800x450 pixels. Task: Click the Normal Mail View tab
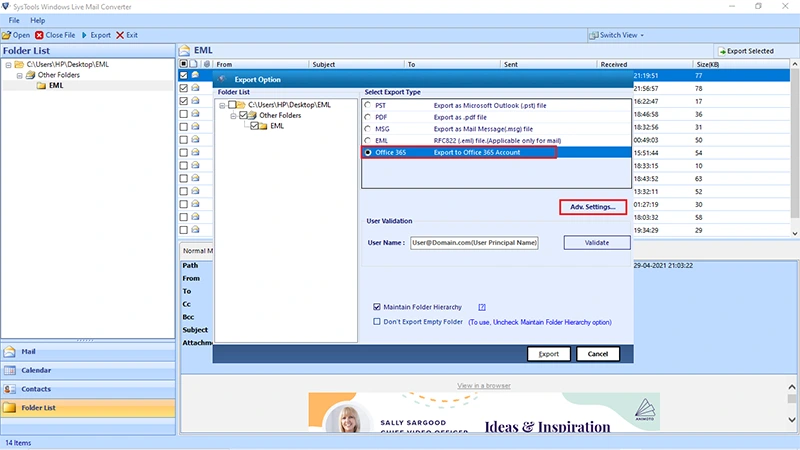pos(198,251)
